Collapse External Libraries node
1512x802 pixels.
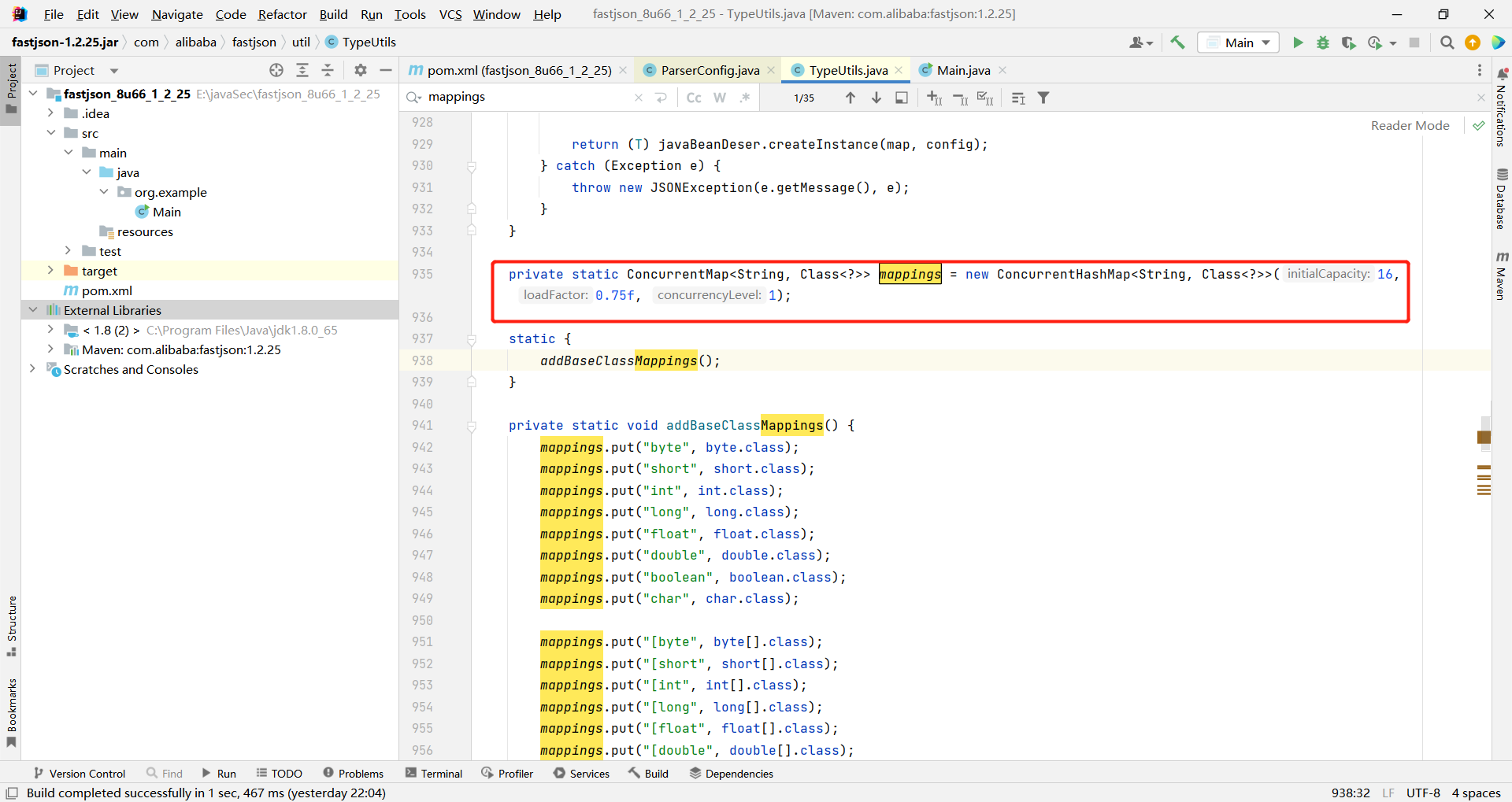(x=32, y=310)
